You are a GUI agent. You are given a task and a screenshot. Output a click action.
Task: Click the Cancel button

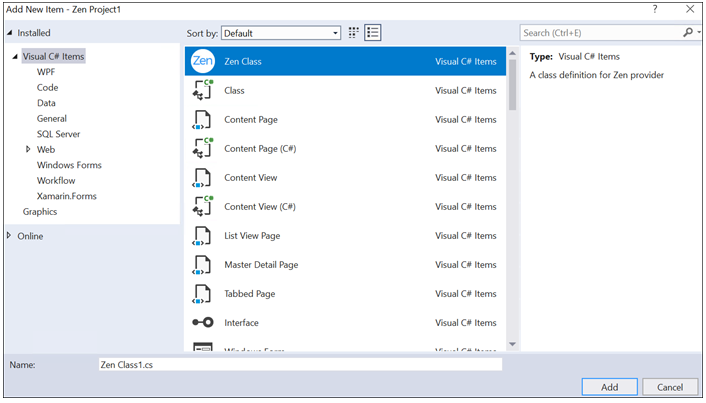[670, 387]
